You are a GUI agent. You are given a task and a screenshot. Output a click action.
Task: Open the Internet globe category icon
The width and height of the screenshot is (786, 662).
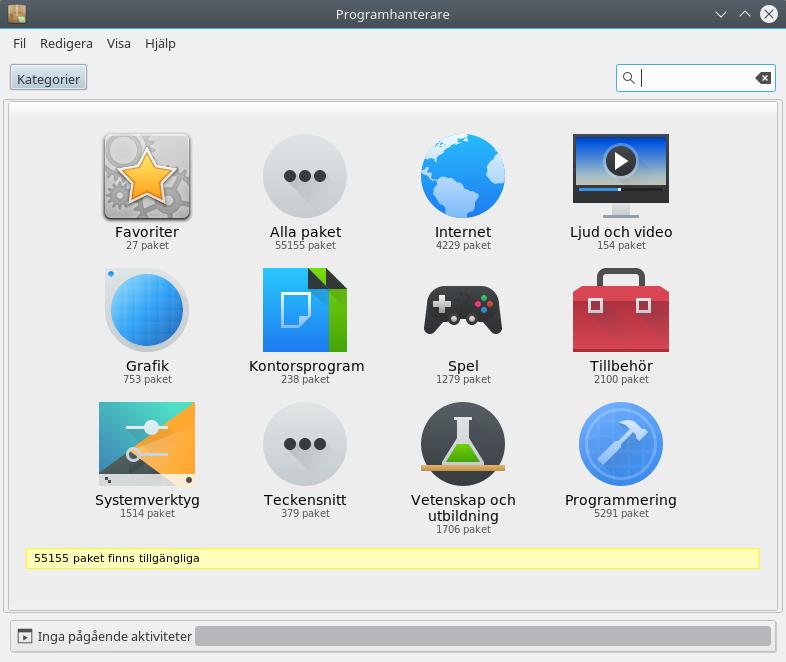tap(463, 176)
